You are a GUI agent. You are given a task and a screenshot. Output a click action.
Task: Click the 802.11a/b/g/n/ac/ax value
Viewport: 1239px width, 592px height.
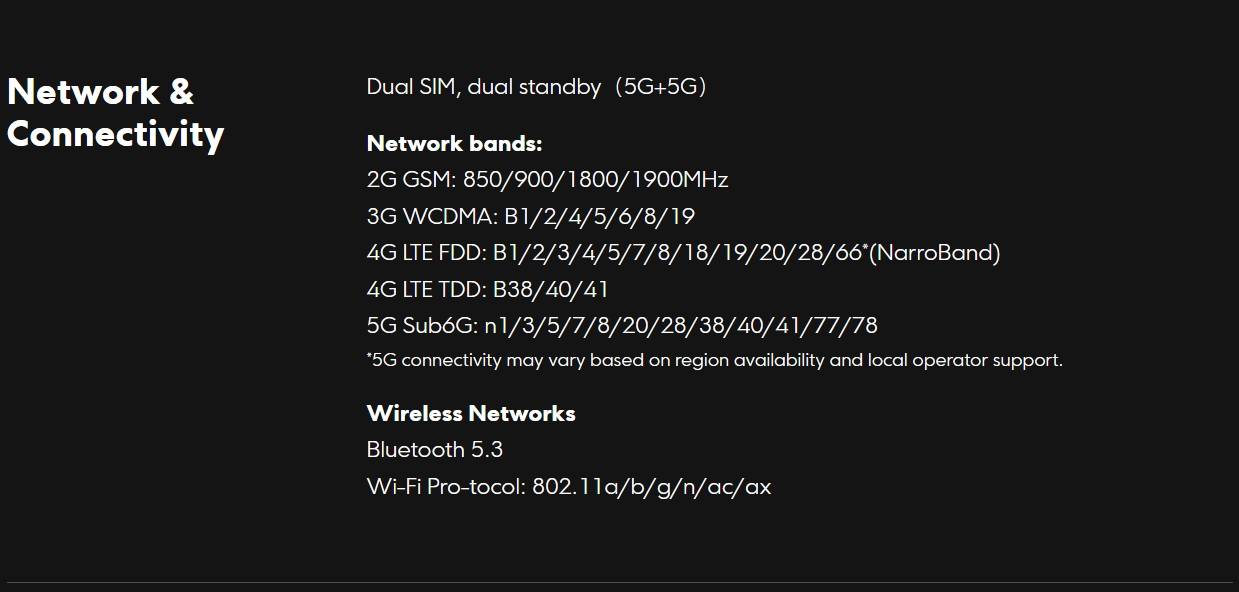tap(652, 487)
